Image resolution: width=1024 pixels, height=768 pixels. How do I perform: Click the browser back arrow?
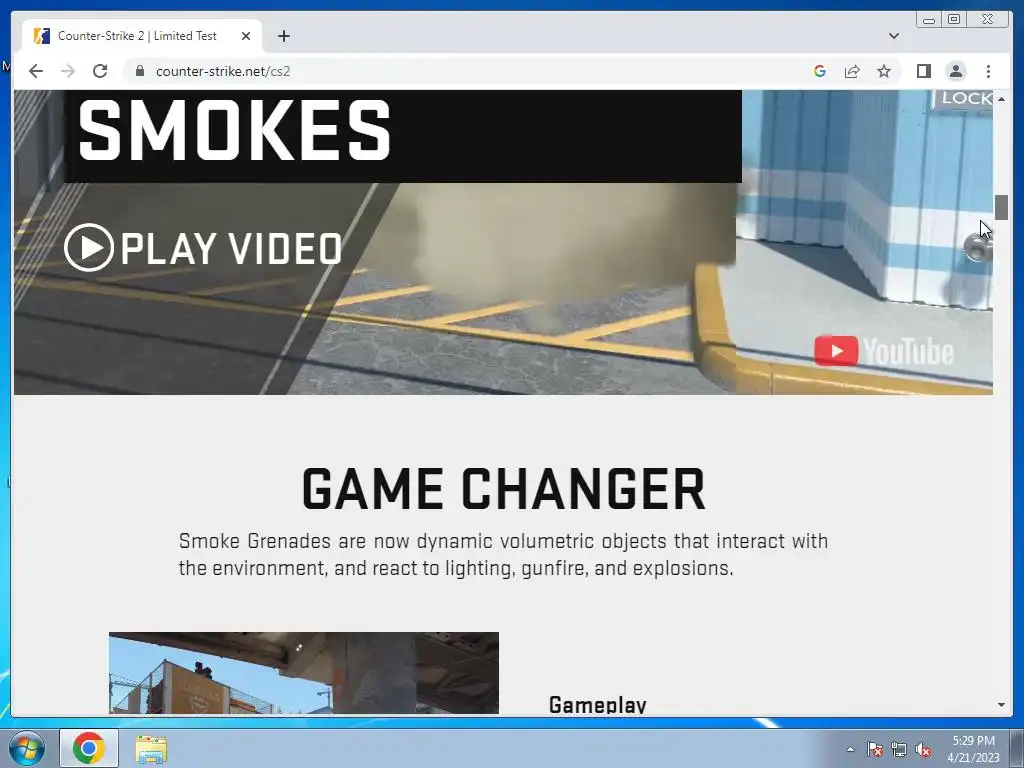[x=36, y=71]
